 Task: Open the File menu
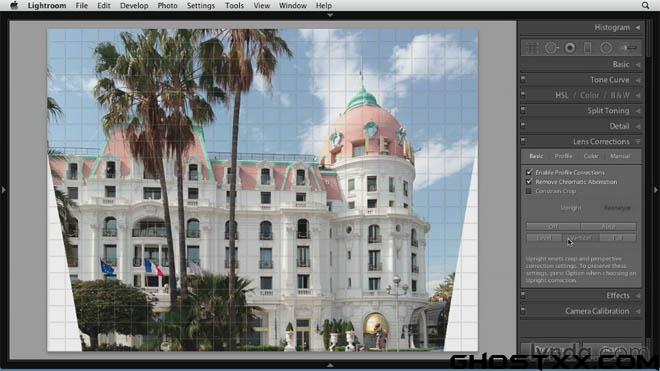click(82, 5)
